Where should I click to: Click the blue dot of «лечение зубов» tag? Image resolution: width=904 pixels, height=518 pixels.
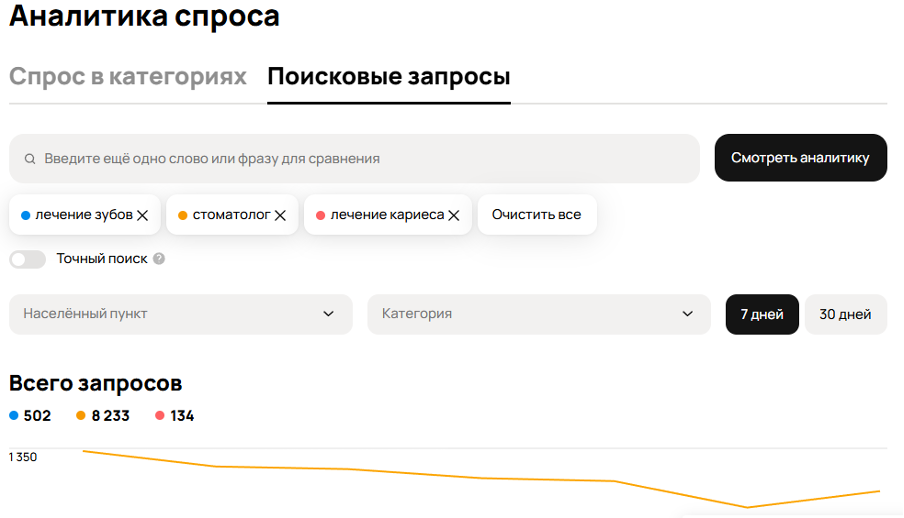(x=25, y=215)
